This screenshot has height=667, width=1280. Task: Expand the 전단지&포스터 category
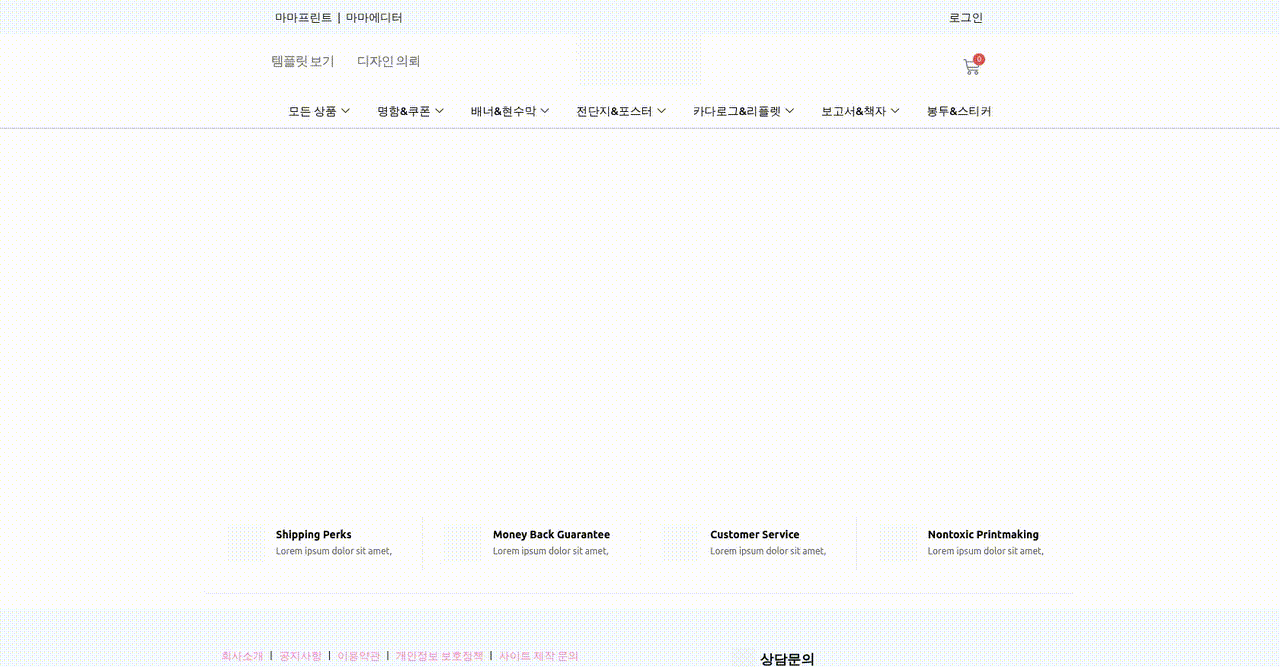tap(621, 111)
